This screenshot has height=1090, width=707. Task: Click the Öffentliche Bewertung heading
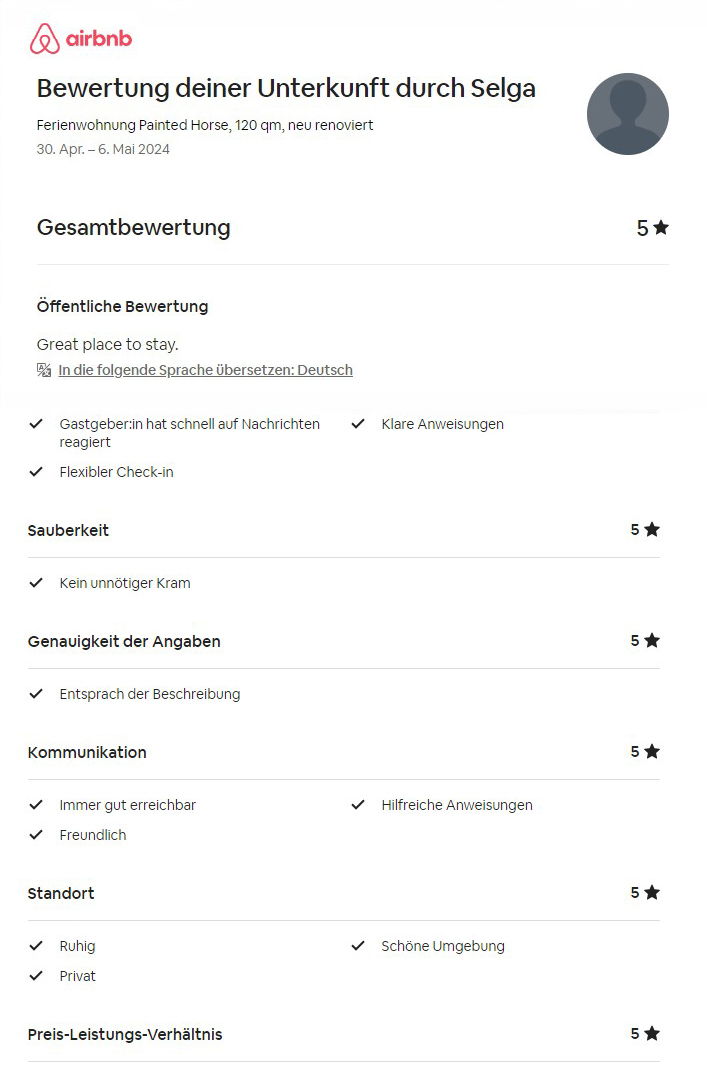coord(122,307)
